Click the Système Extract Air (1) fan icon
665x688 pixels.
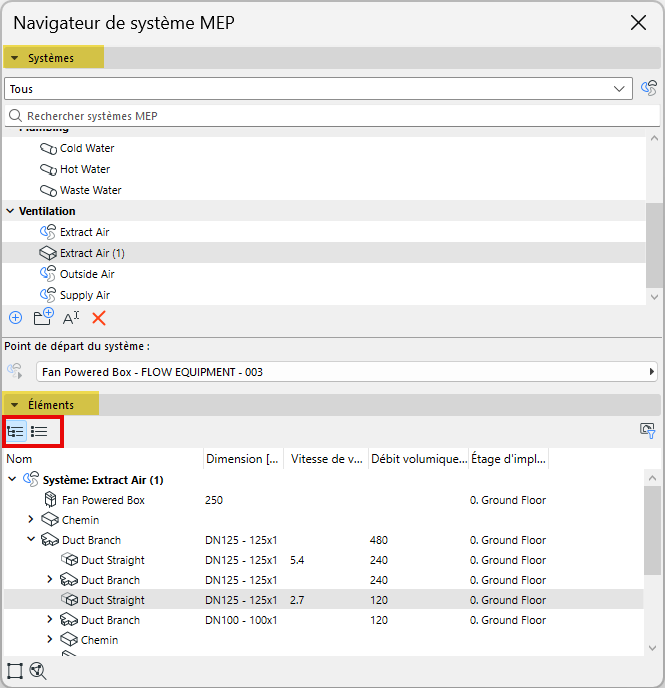[x=31, y=479]
